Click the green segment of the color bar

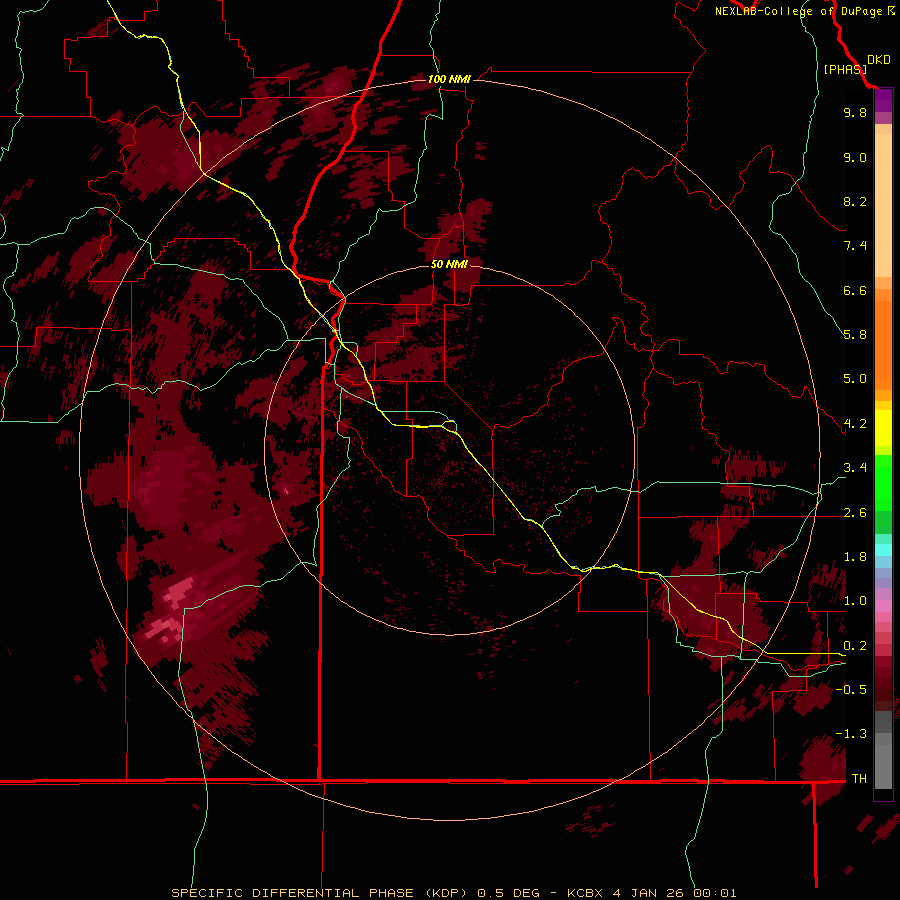tap(883, 485)
